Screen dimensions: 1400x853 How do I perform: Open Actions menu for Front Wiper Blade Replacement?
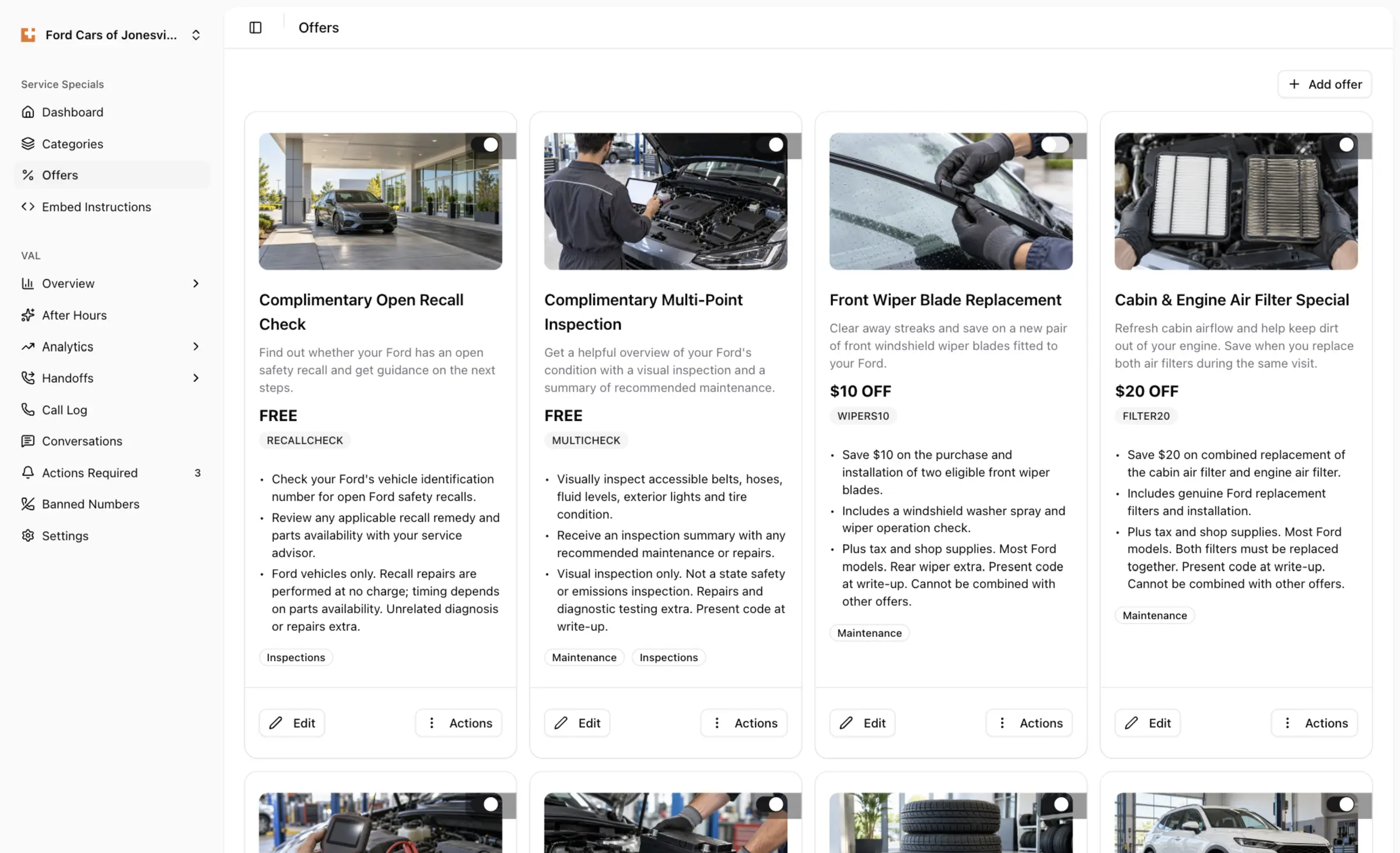pos(1029,723)
